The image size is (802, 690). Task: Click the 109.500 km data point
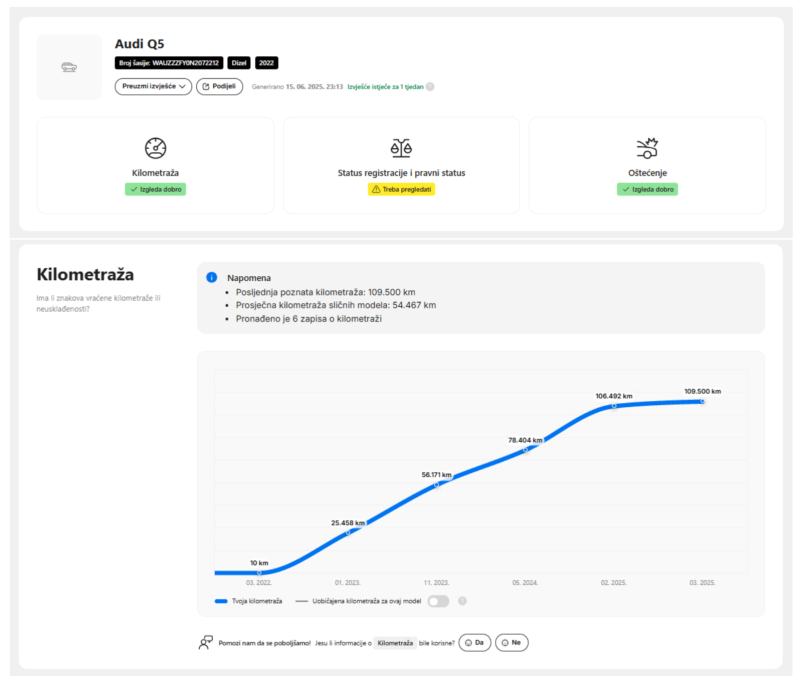(702, 402)
